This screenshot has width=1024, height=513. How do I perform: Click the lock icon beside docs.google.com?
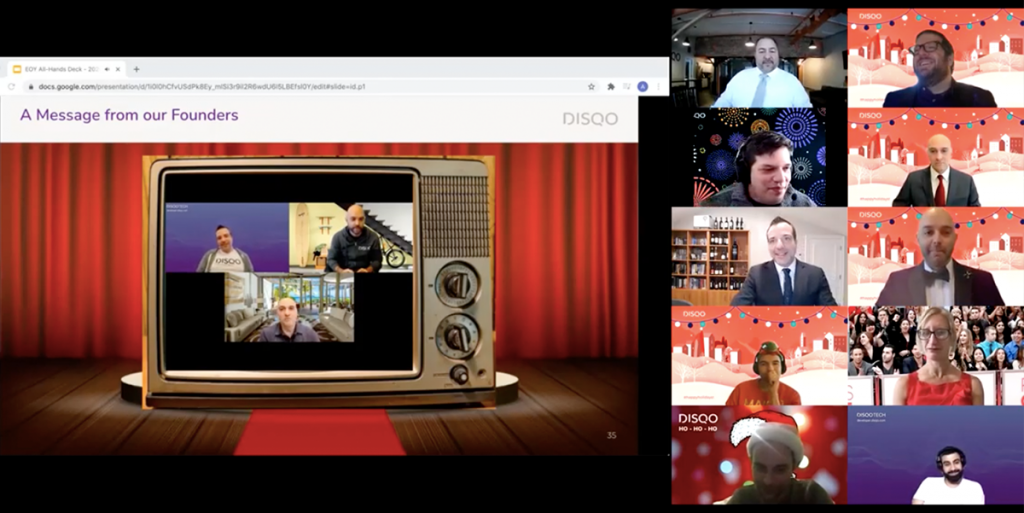pyautogui.click(x=30, y=86)
